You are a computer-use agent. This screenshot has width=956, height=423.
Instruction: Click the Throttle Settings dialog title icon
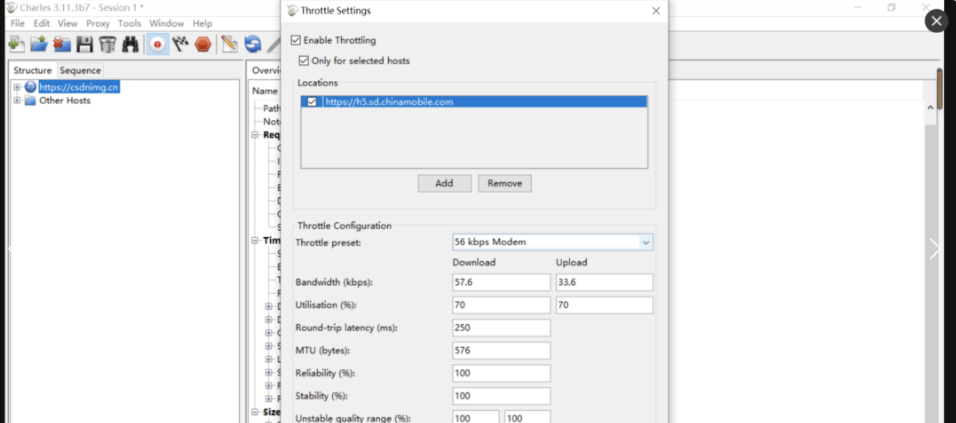(x=293, y=10)
